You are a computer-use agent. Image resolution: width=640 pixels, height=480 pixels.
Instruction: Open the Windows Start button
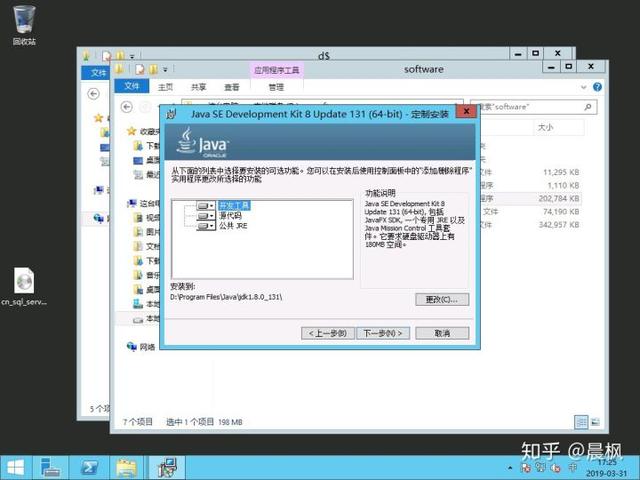pyautogui.click(x=16, y=468)
